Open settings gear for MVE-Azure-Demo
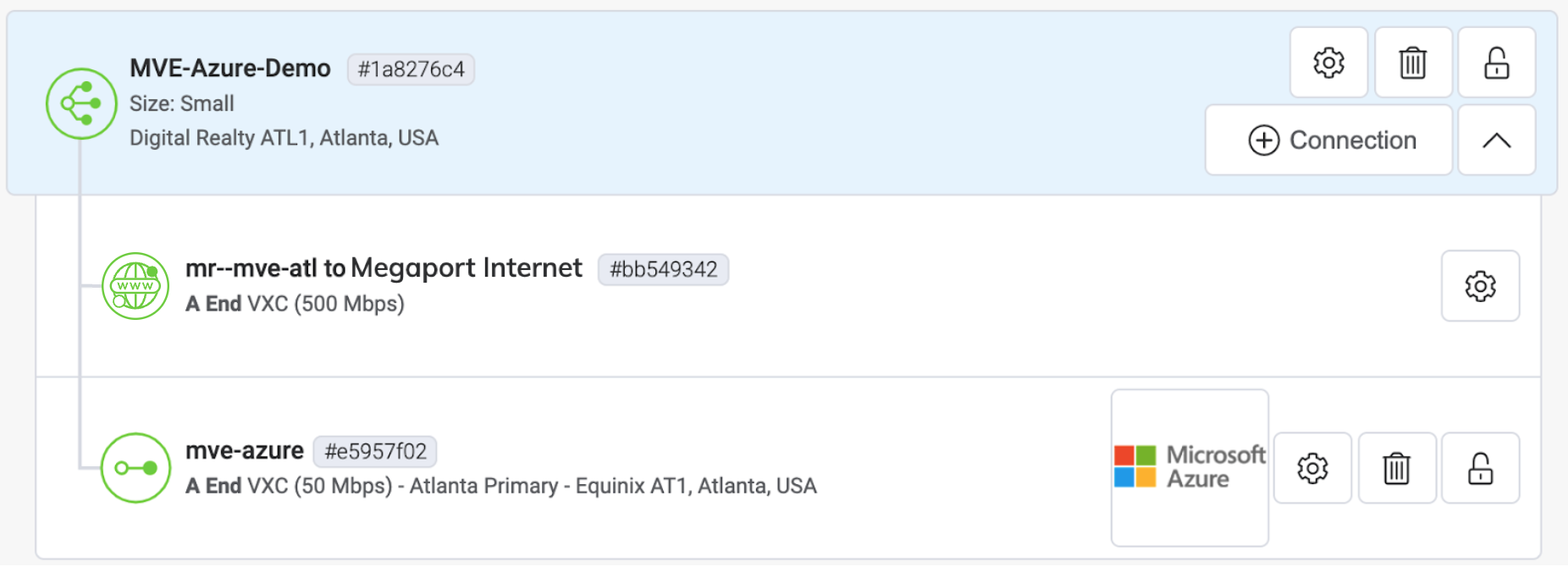The height and width of the screenshot is (567, 1568). click(x=1328, y=63)
